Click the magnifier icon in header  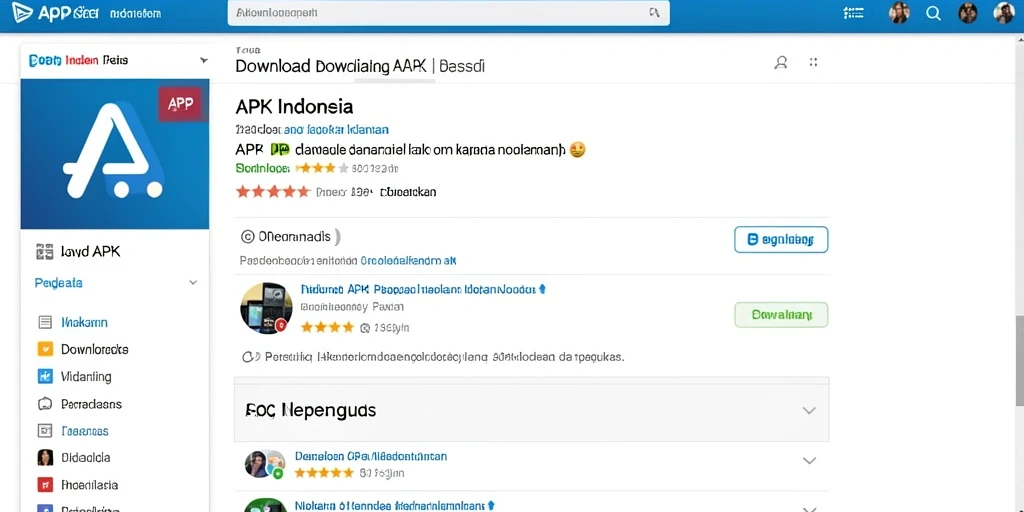coord(933,13)
